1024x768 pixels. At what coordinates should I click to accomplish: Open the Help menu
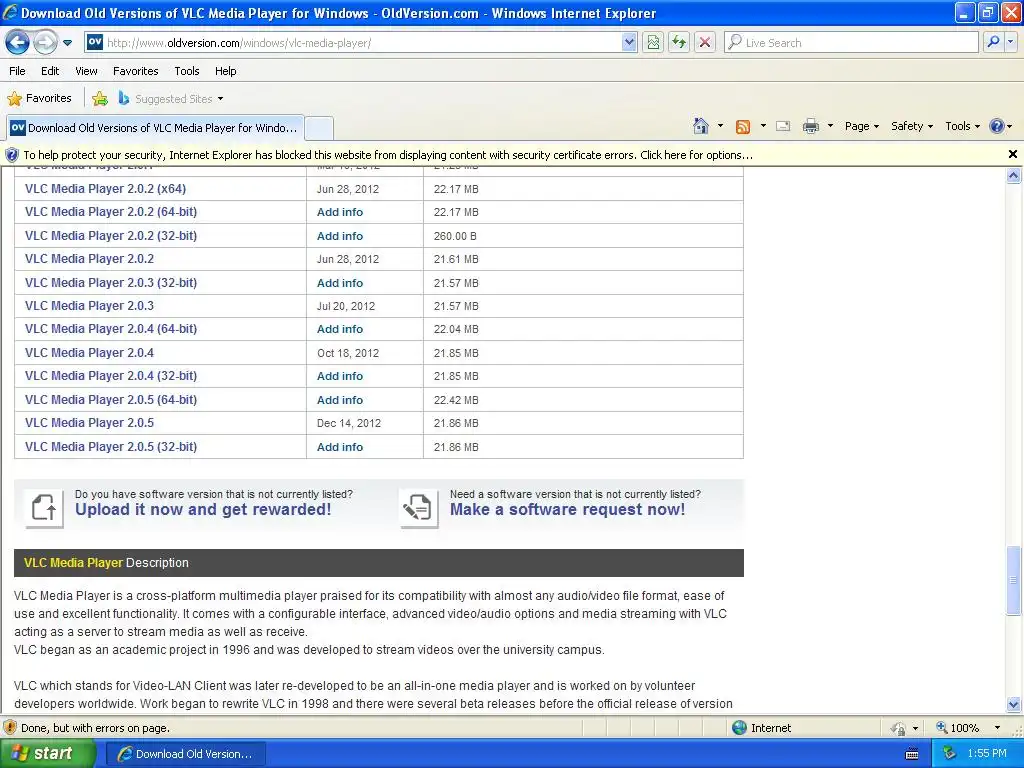click(x=226, y=71)
